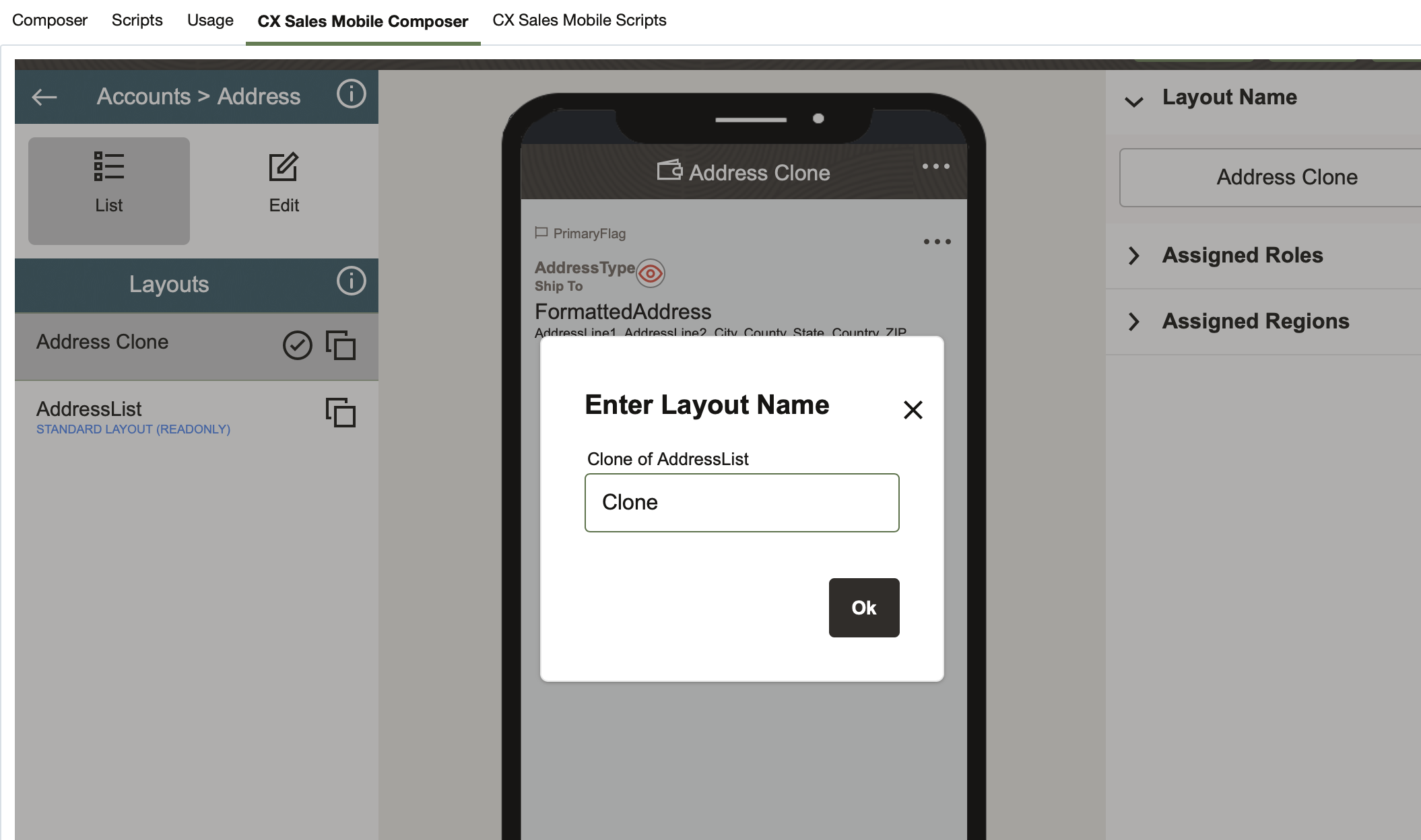Clone the Address Clone layout
The image size is (1421, 840).
coord(341,345)
